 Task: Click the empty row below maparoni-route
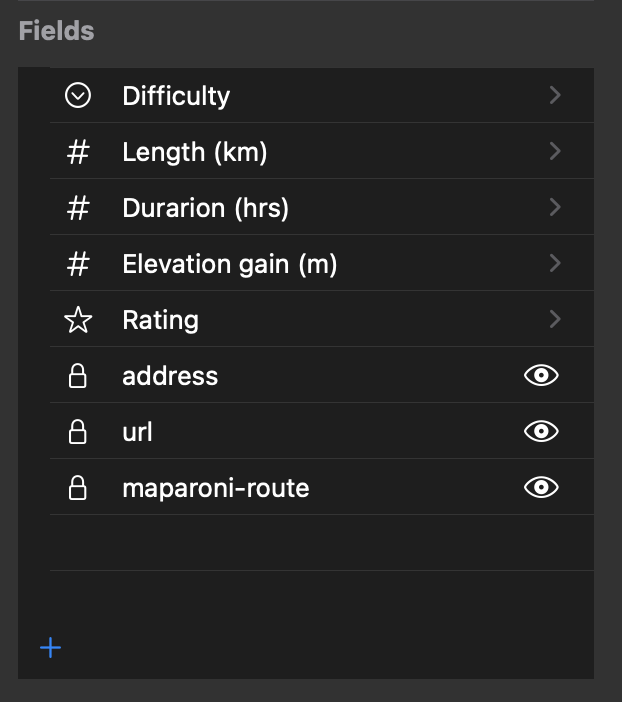322,543
